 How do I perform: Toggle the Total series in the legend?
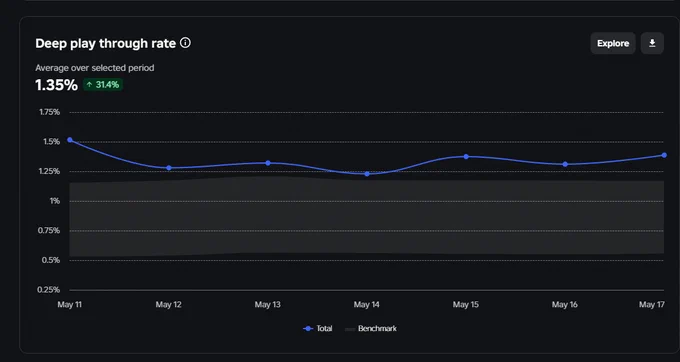318,329
